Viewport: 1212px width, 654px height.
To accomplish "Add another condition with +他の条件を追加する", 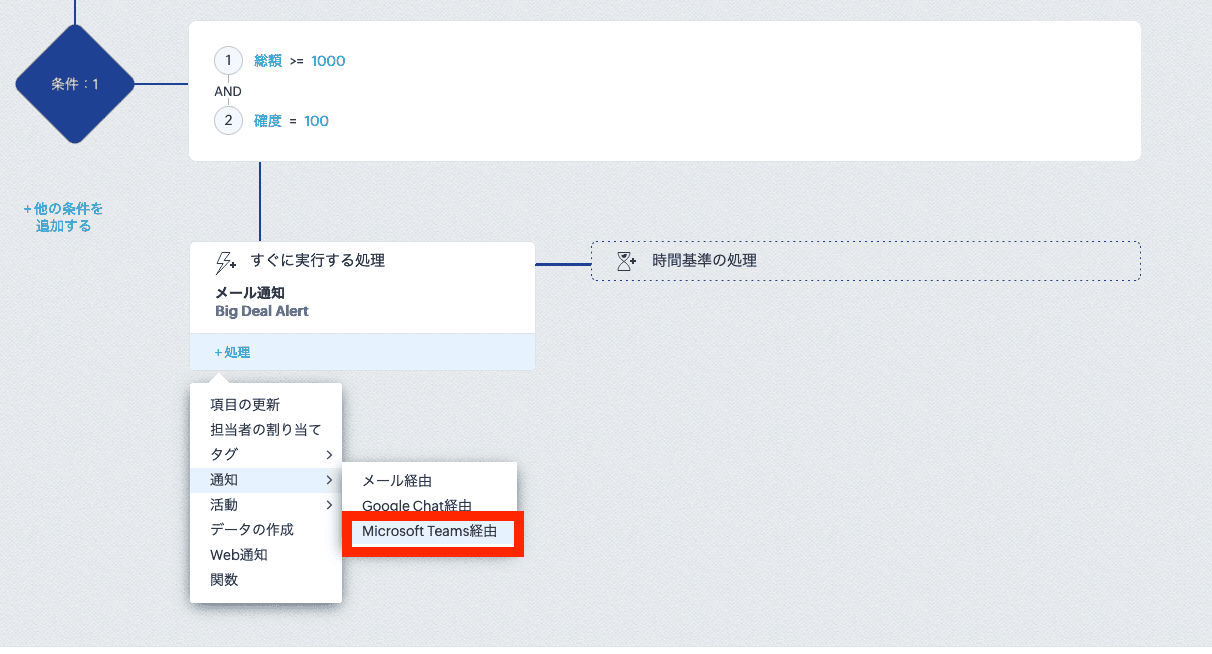I will (x=63, y=217).
